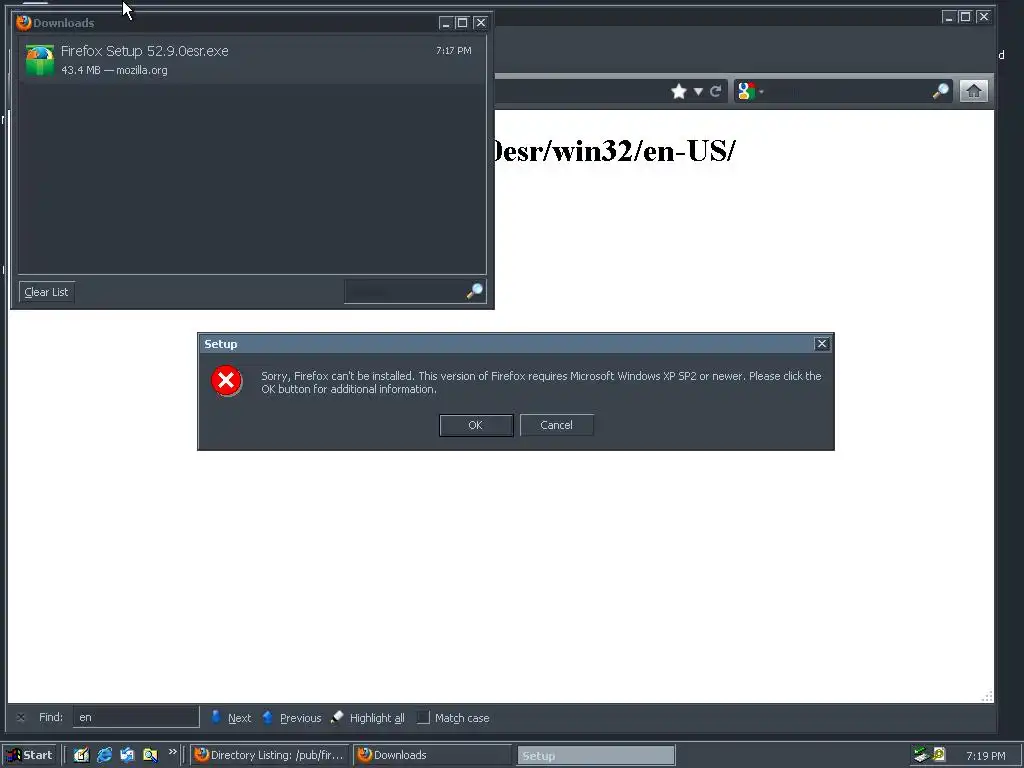Screen dimensions: 1024x768
Task: Cancel the Setup error dialog
Action: coord(556,425)
